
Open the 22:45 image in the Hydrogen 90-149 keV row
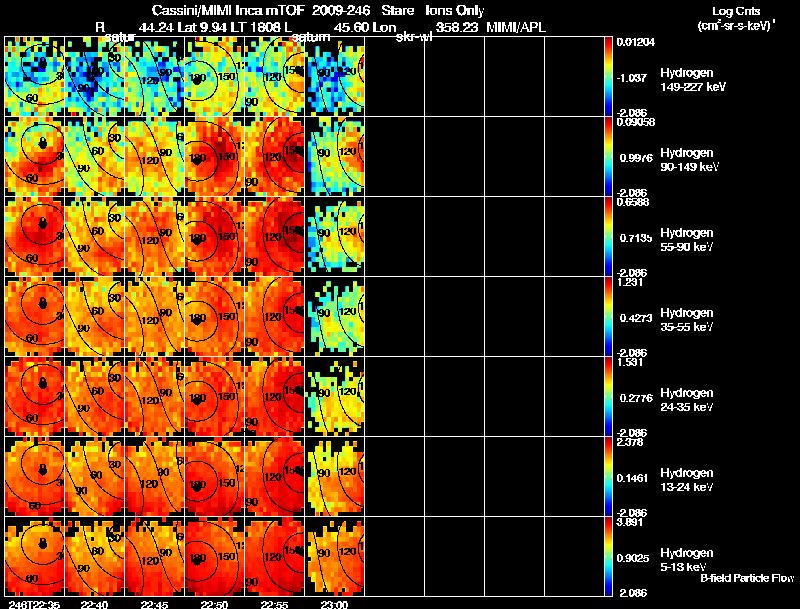(155, 157)
